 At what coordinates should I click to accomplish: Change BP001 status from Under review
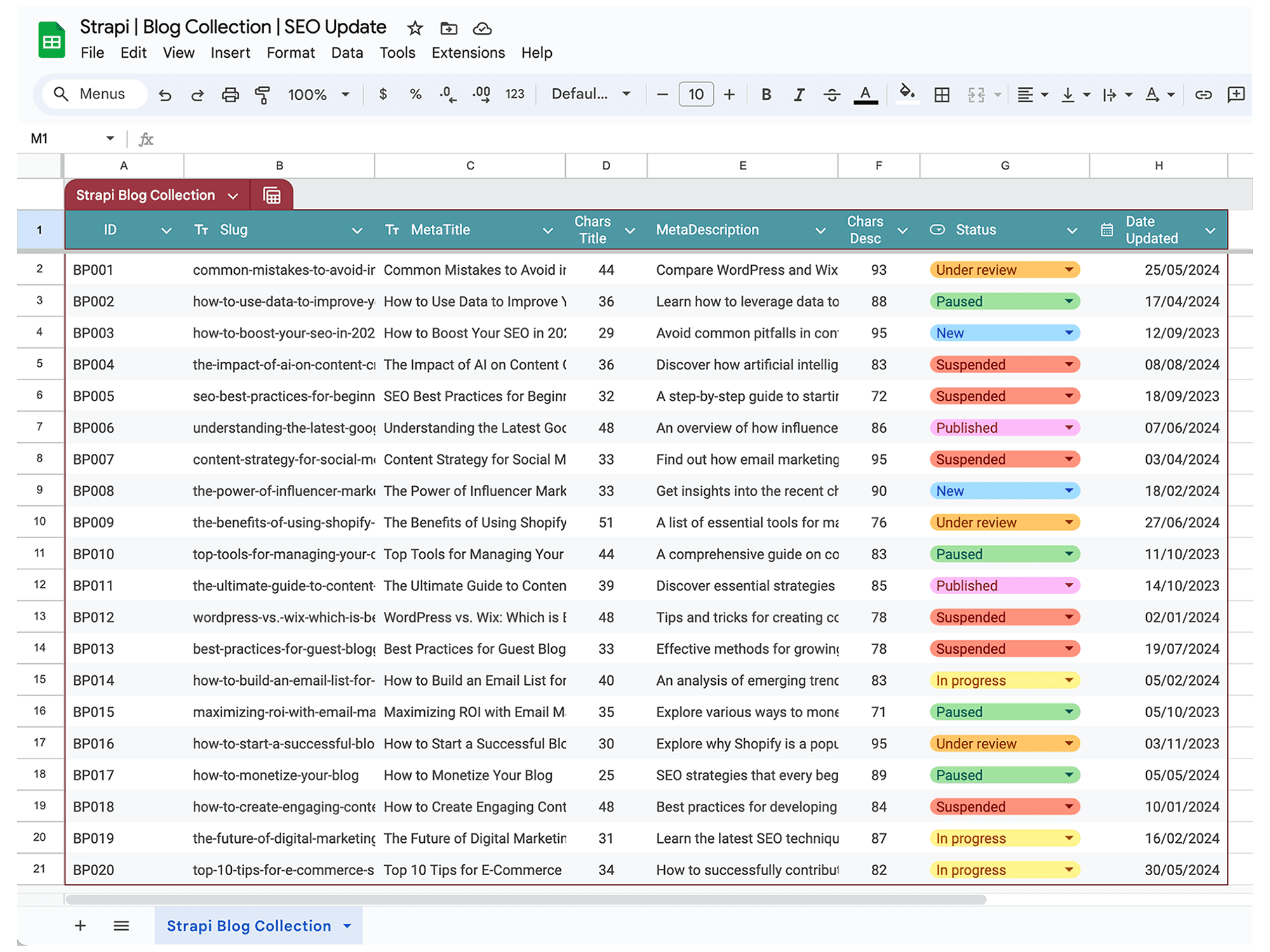[1005, 270]
